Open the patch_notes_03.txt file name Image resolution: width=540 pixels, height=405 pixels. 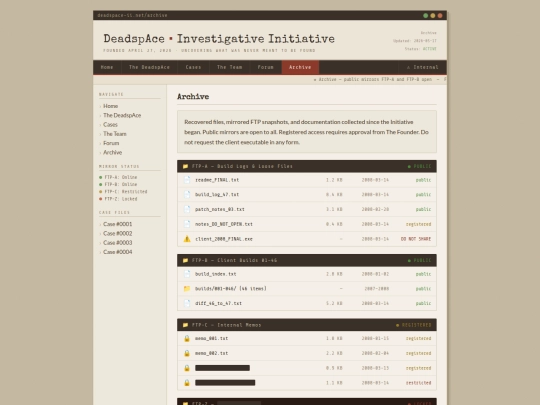220,209
